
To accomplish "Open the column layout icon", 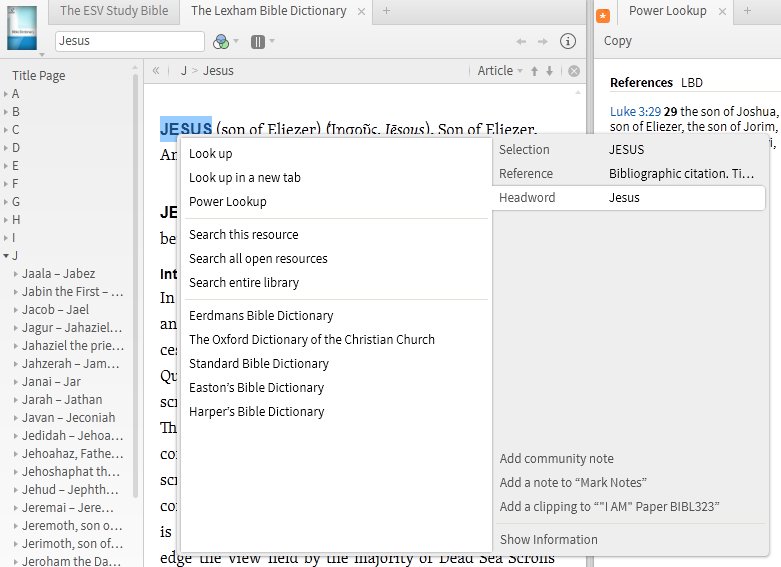I will click(258, 41).
